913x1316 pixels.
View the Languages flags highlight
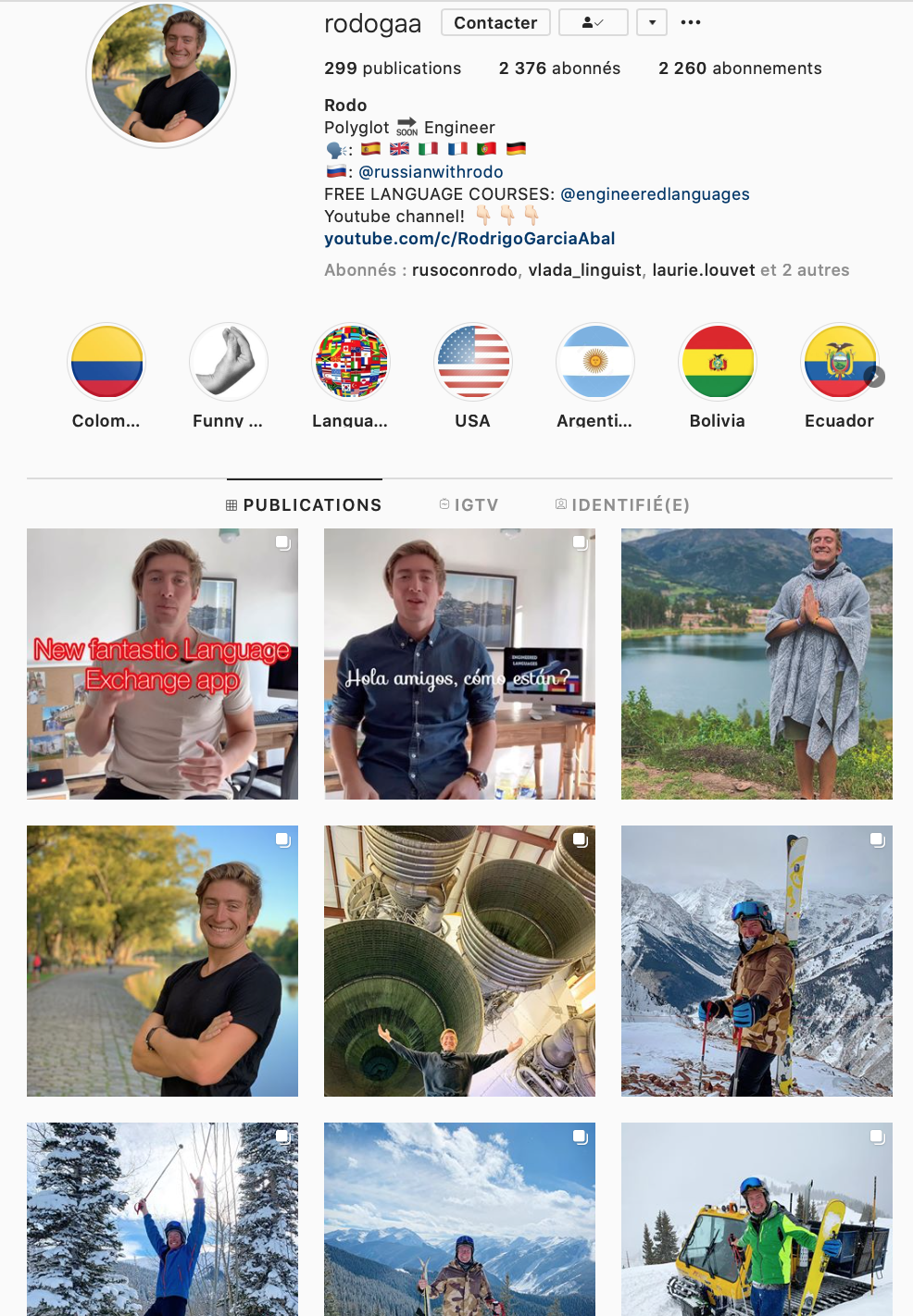(351, 362)
